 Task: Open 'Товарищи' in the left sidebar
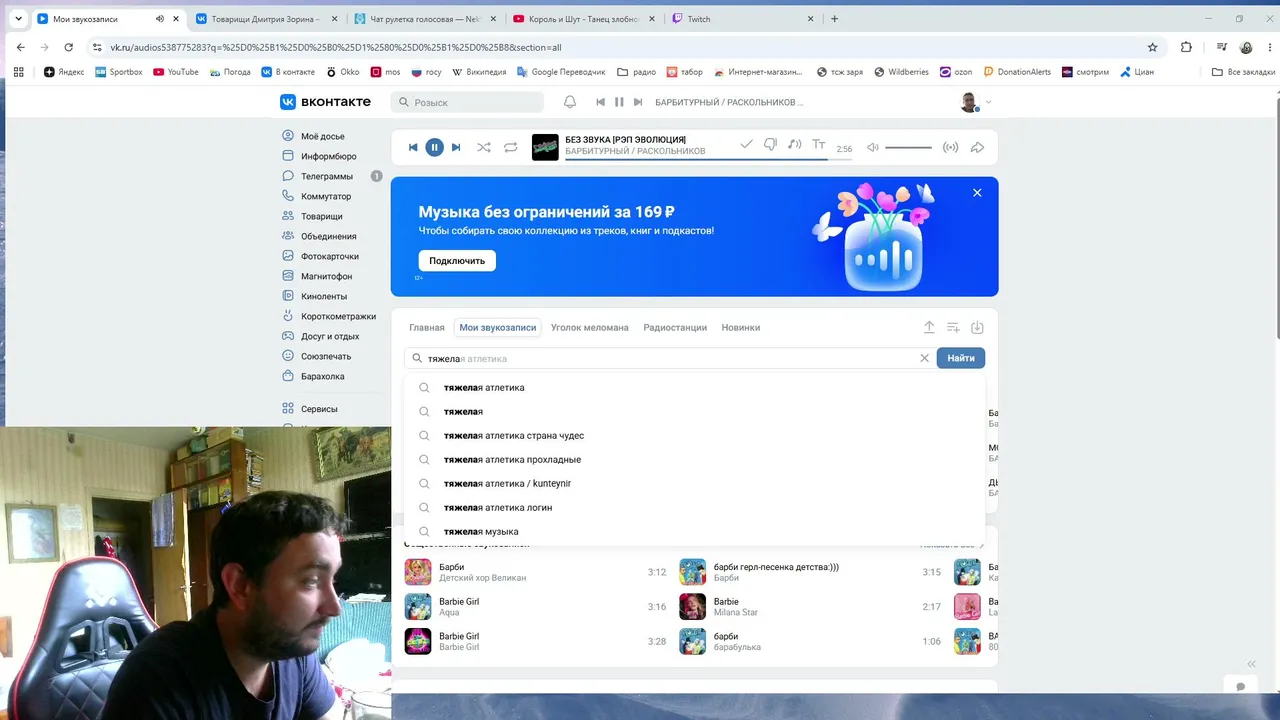tap(322, 216)
